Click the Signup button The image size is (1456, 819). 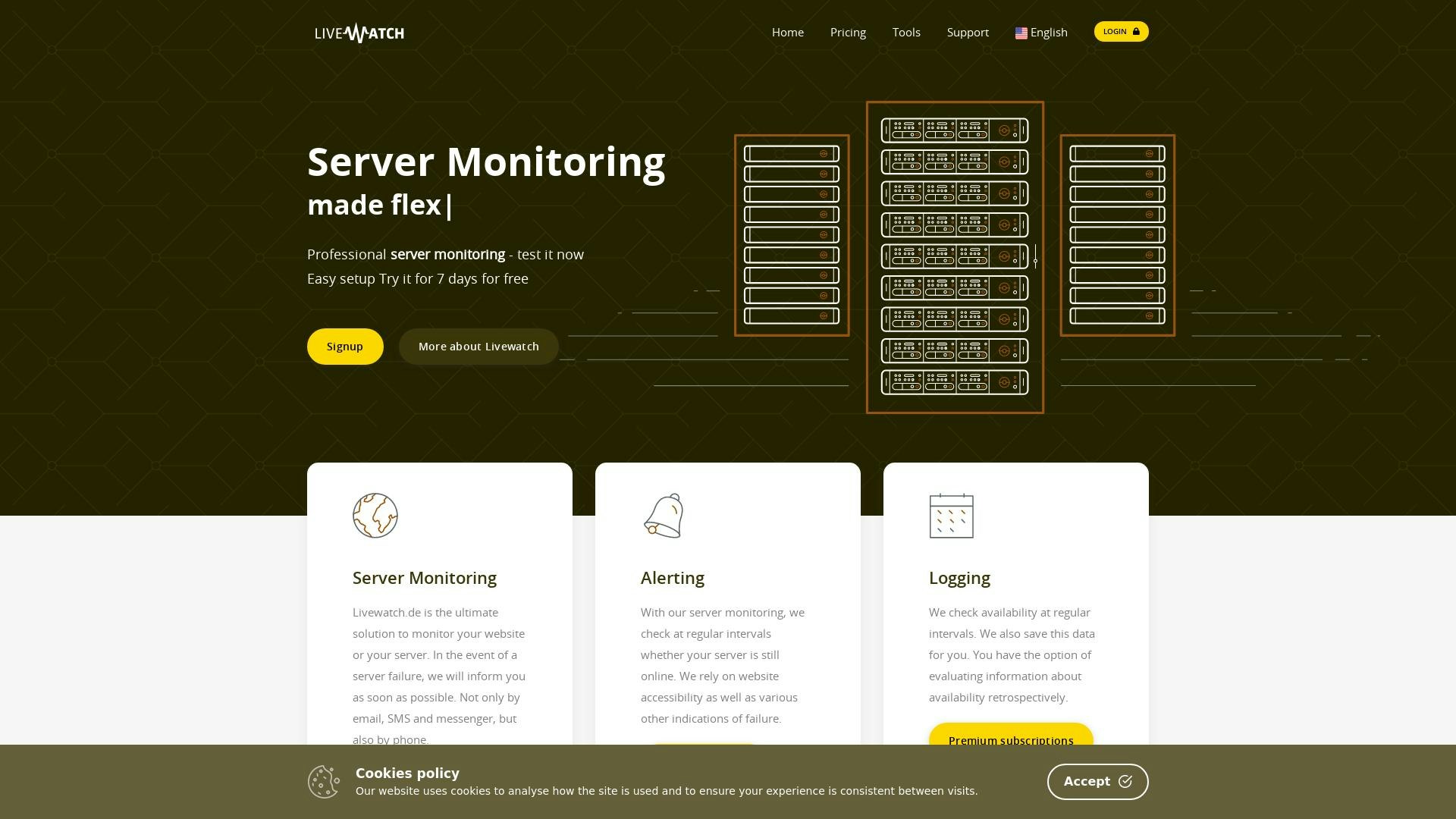coord(345,346)
